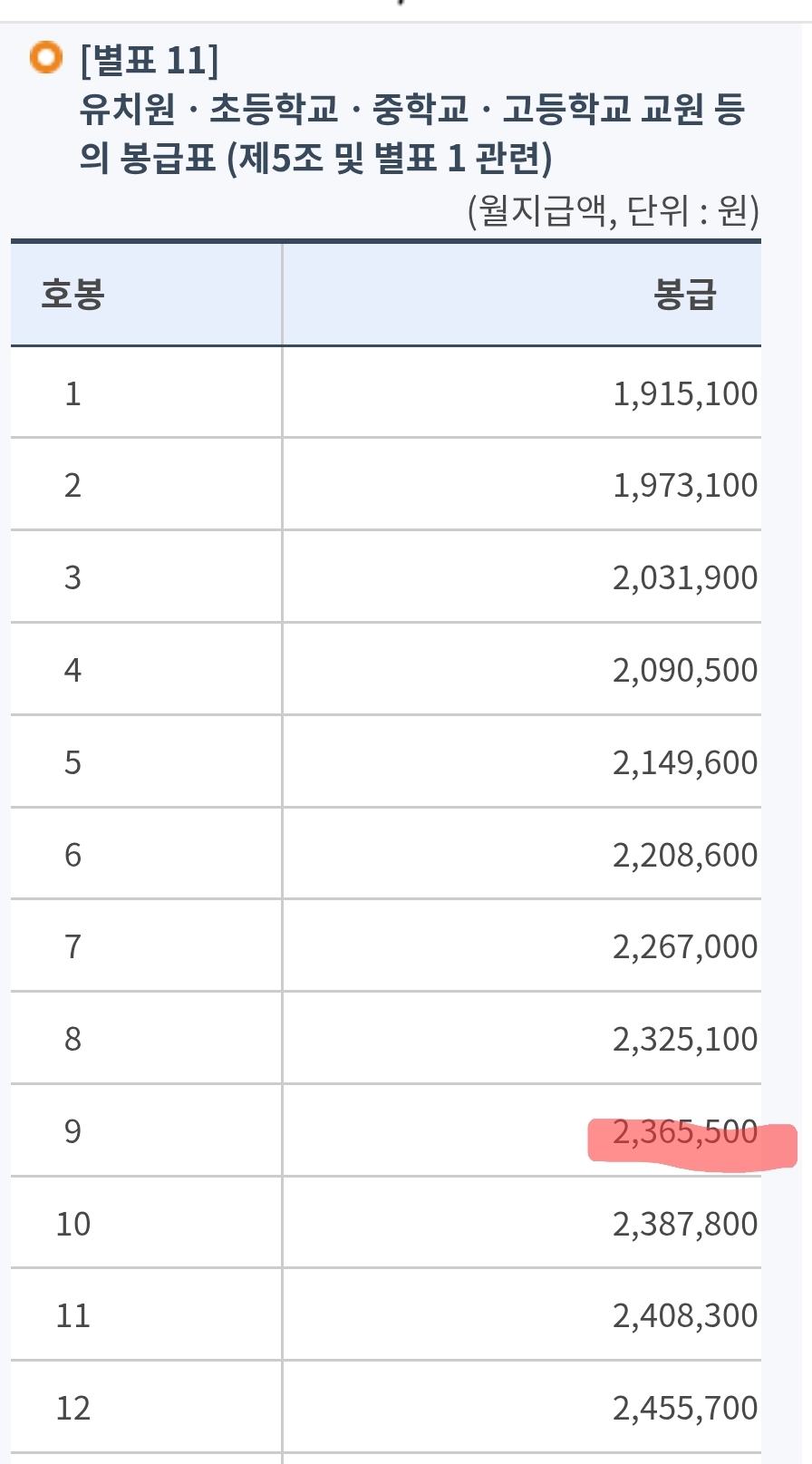This screenshot has width=812, height=1464.
Task: Click the [별표 11] heading
Action: (150, 61)
